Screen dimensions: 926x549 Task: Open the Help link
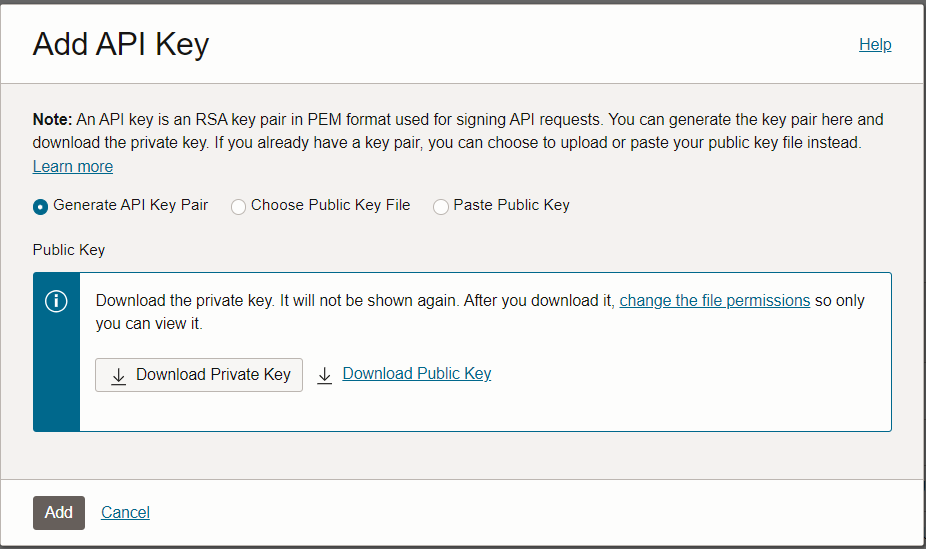pos(875,45)
